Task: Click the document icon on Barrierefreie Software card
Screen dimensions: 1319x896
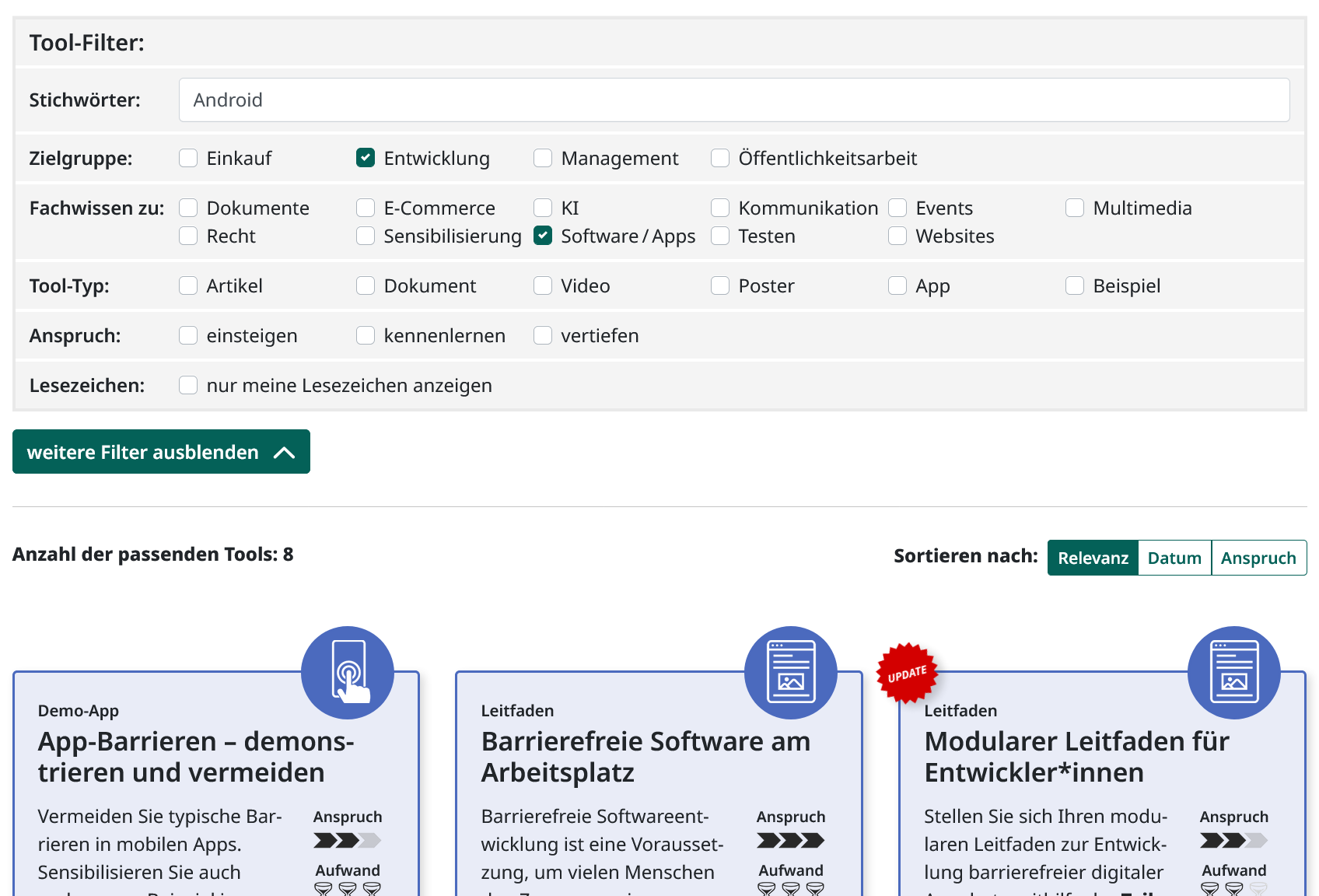Action: click(791, 673)
